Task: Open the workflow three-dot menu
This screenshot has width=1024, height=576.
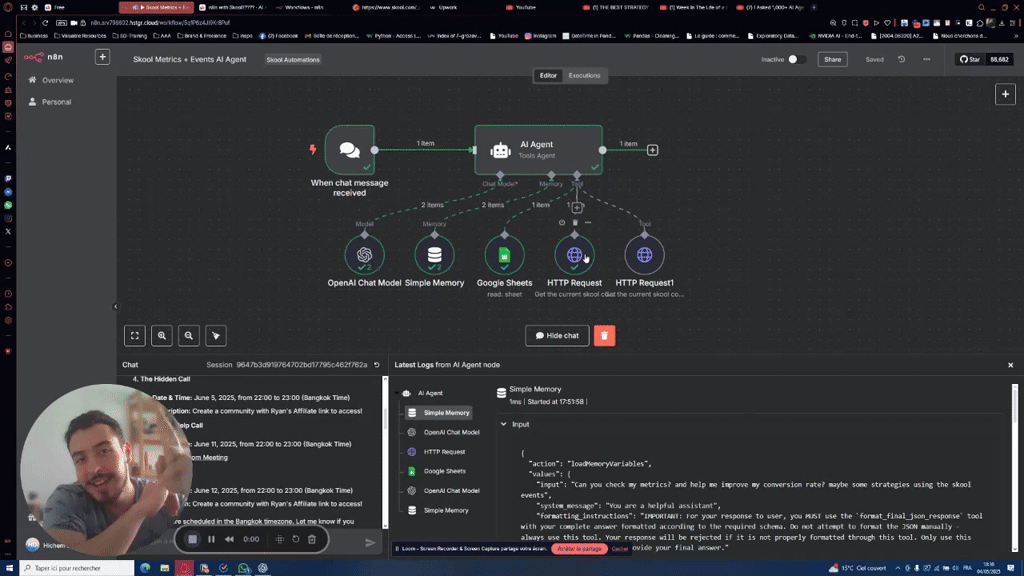Action: (x=927, y=59)
